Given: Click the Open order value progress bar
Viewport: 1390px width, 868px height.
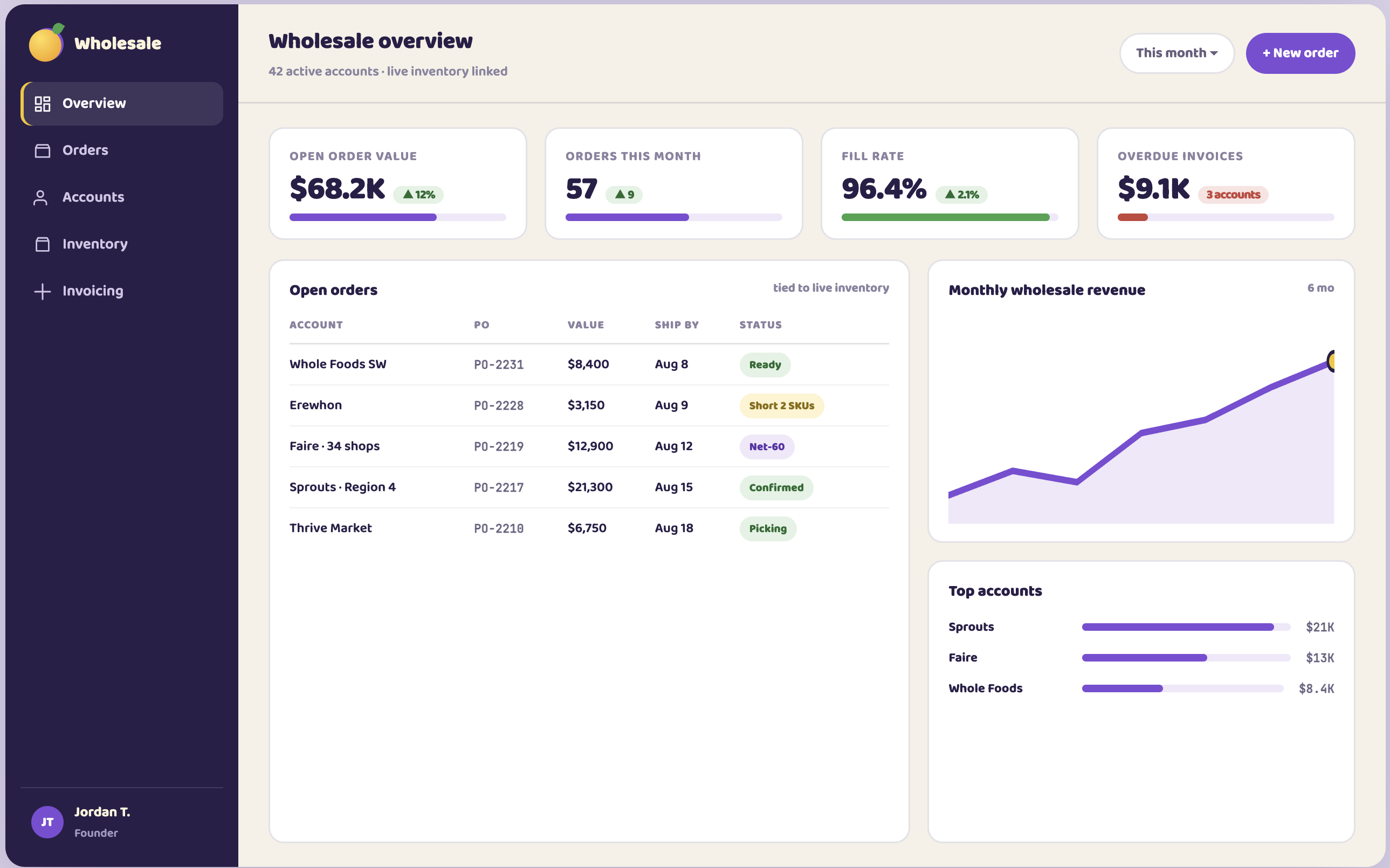Looking at the screenshot, I should (397, 218).
